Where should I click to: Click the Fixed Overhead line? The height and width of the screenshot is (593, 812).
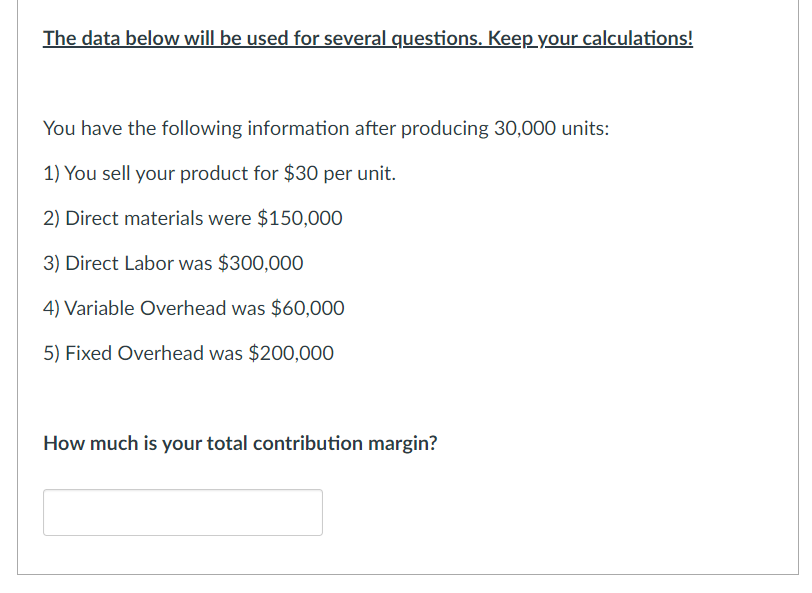pos(188,352)
